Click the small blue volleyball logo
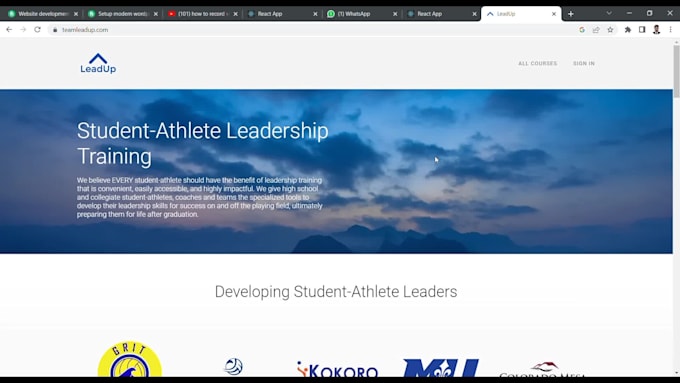Viewport: 680px width, 383px height. [x=233, y=367]
